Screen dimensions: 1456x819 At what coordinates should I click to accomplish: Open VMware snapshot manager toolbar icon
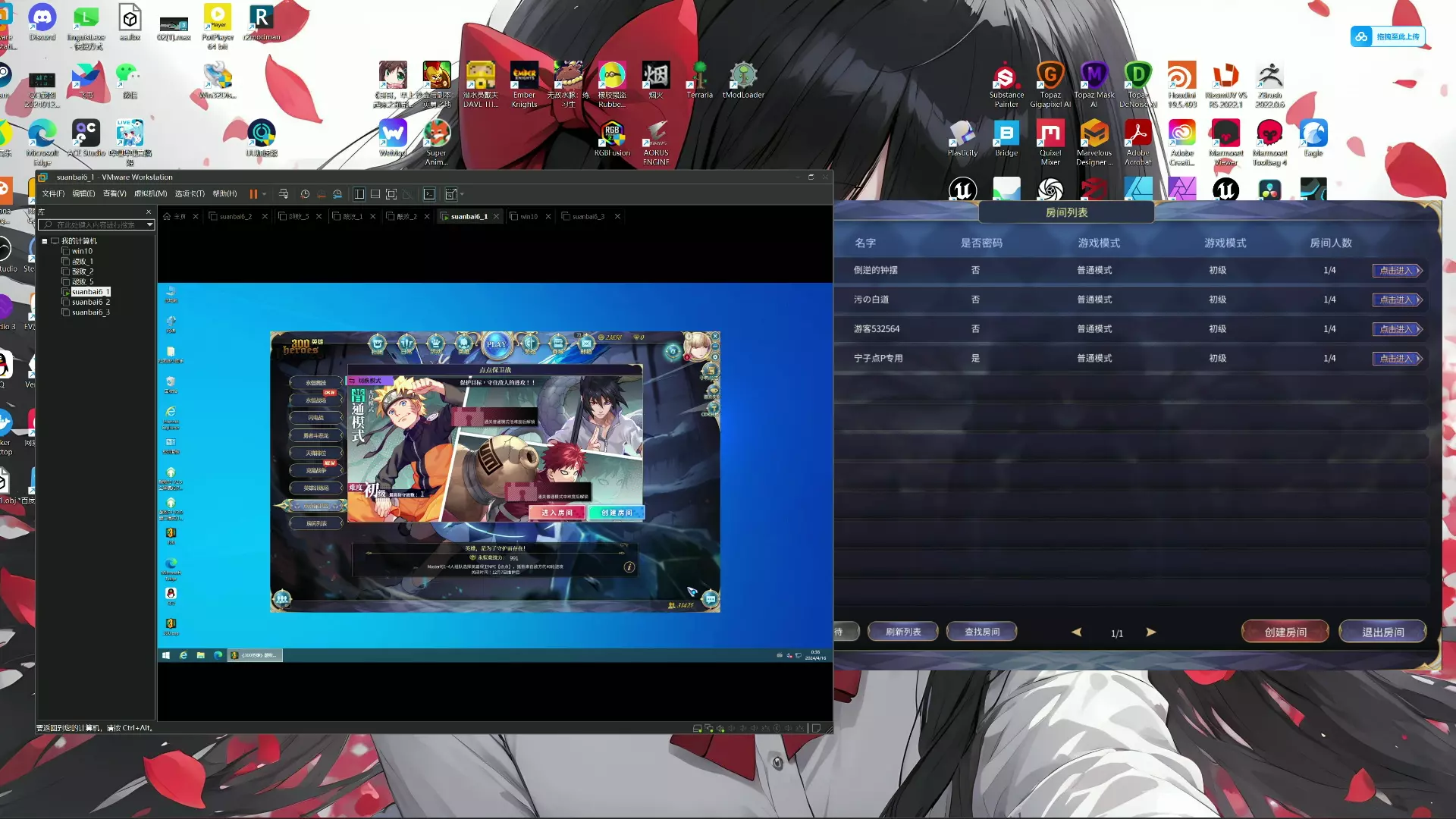[x=337, y=194]
